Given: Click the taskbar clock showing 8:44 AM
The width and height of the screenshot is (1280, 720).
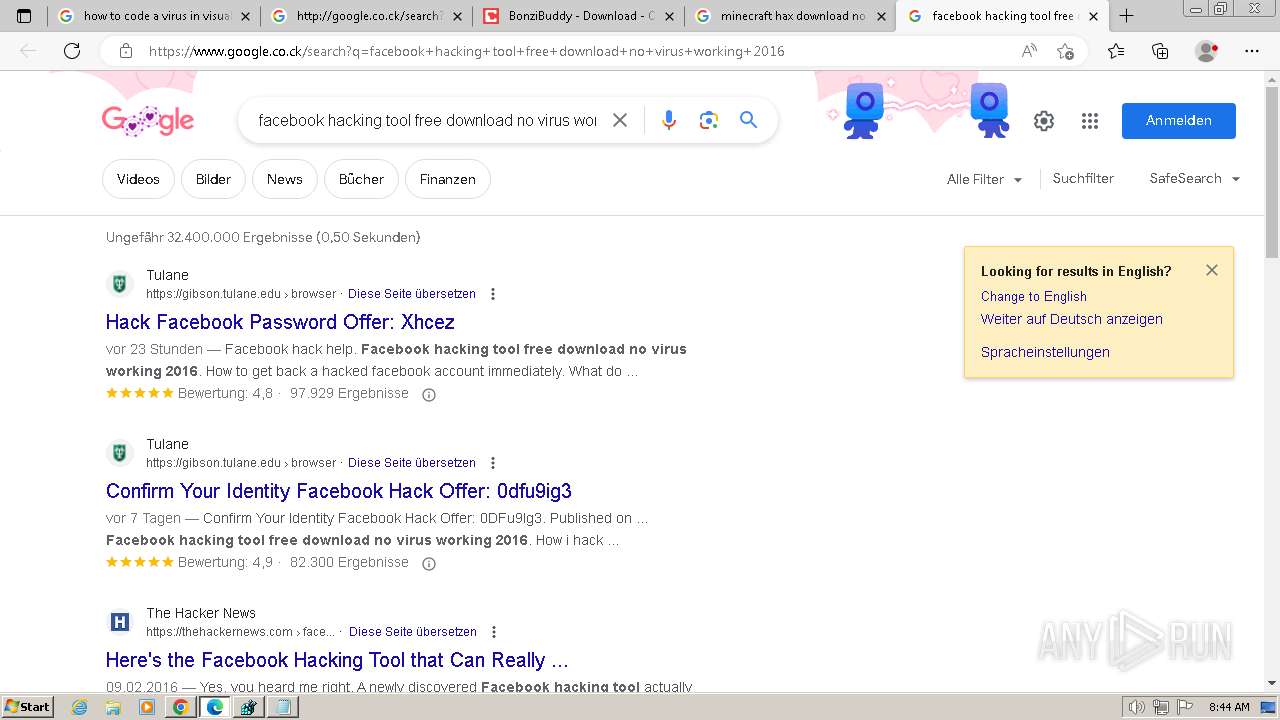Looking at the screenshot, I should click(x=1229, y=707).
